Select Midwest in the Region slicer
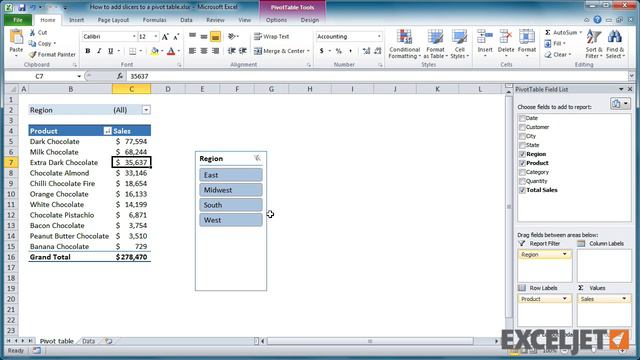640x360 pixels. pos(231,190)
